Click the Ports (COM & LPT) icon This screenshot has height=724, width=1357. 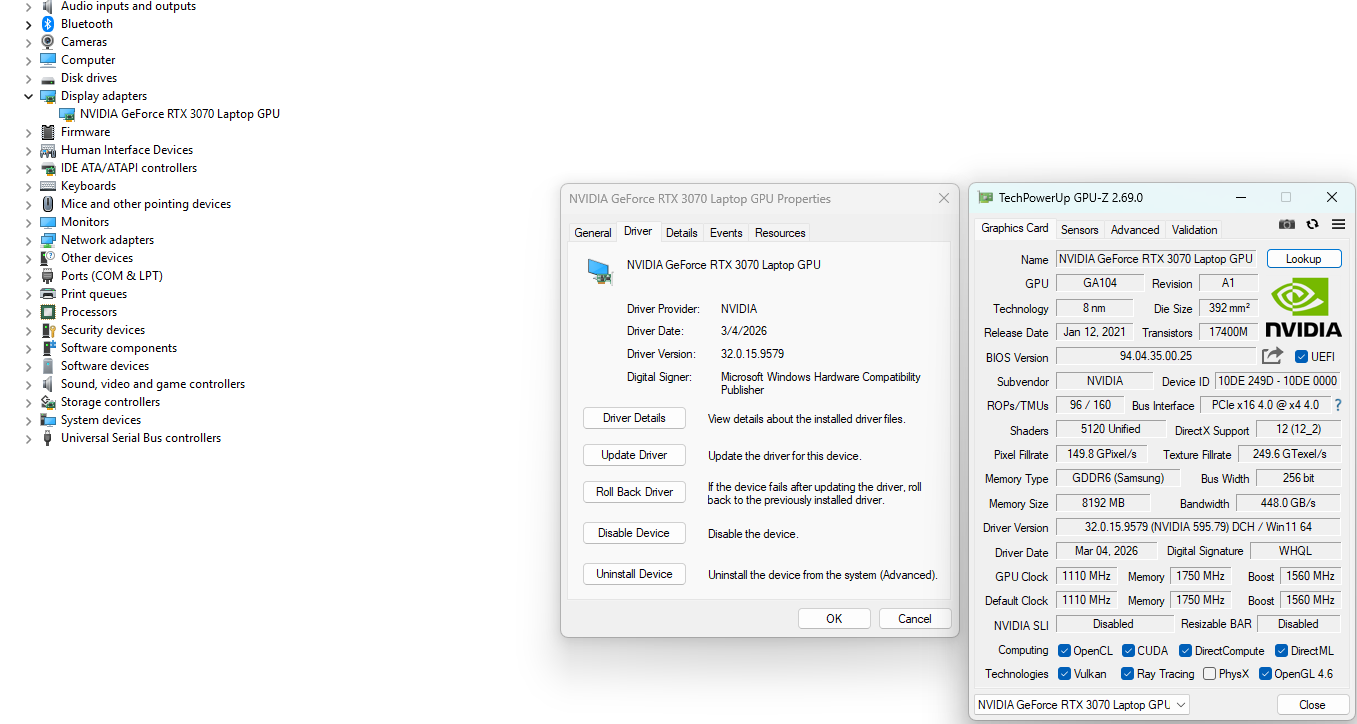coord(47,276)
